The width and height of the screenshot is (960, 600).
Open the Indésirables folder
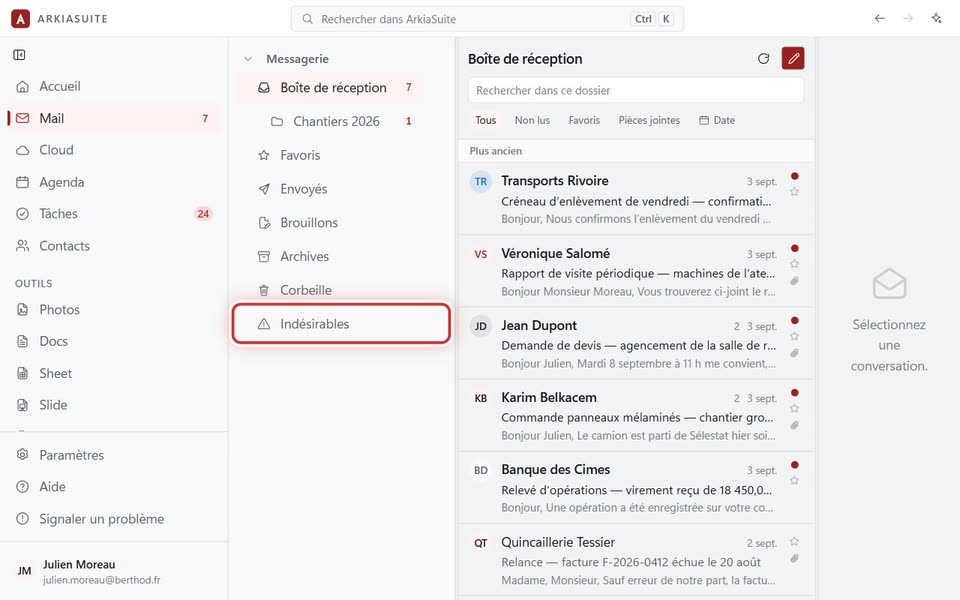point(341,324)
